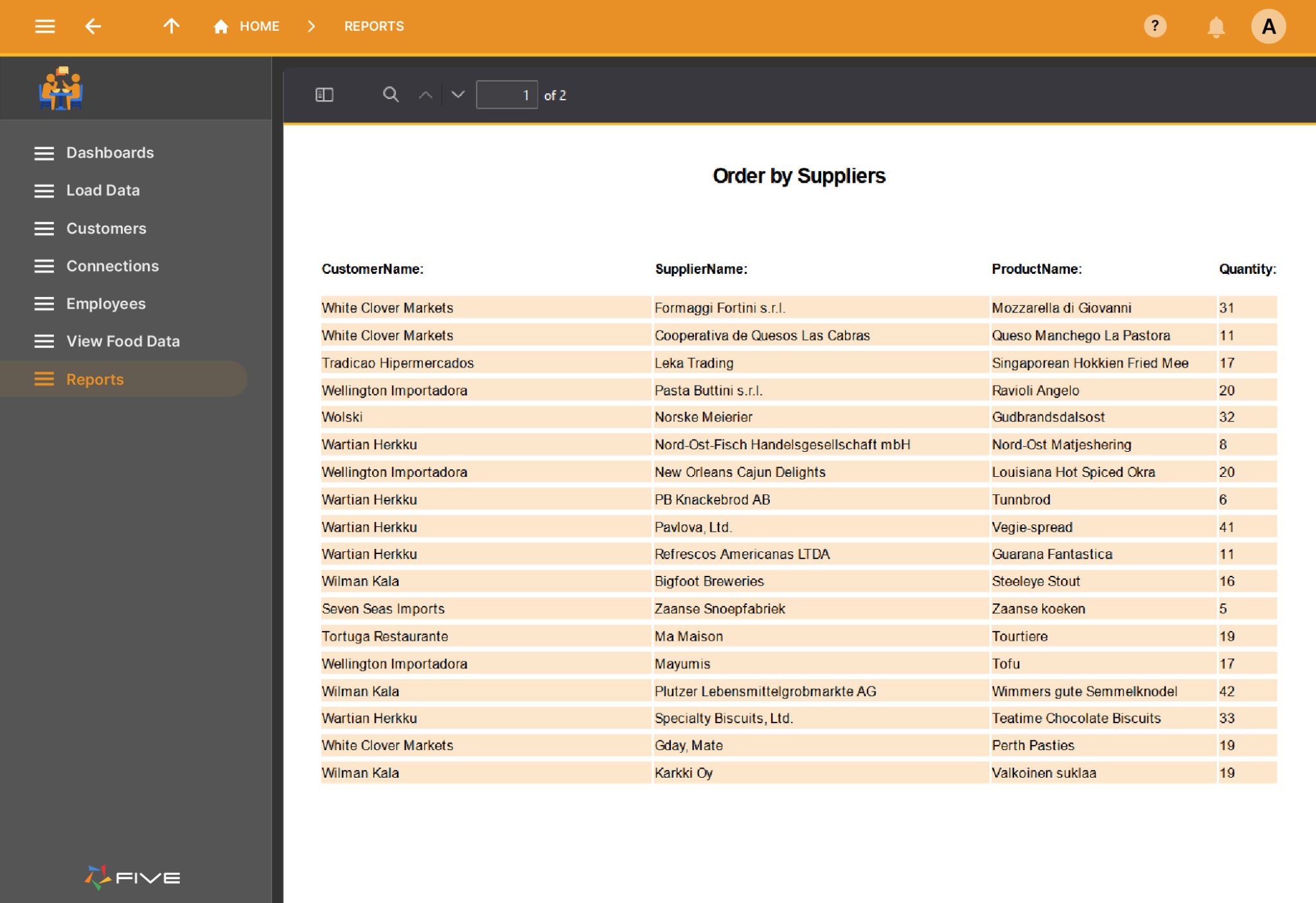Viewport: 1316px width, 903px height.
Task: Go to the previous page with up chevron
Action: [x=425, y=94]
